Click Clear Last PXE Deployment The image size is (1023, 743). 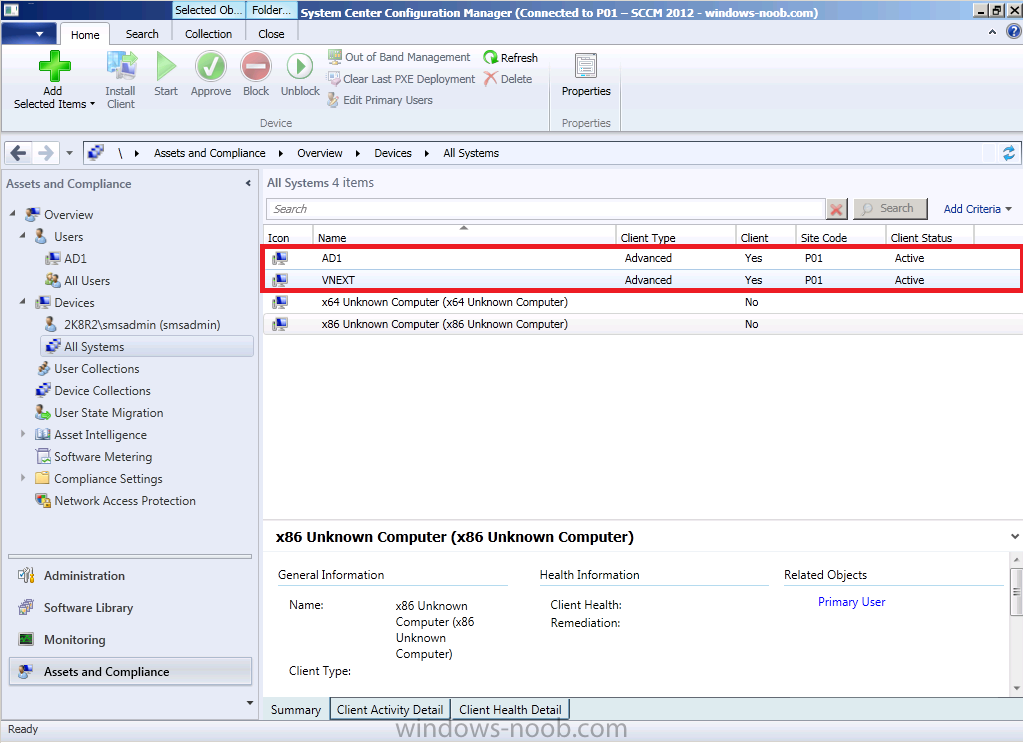pyautogui.click(x=401, y=79)
